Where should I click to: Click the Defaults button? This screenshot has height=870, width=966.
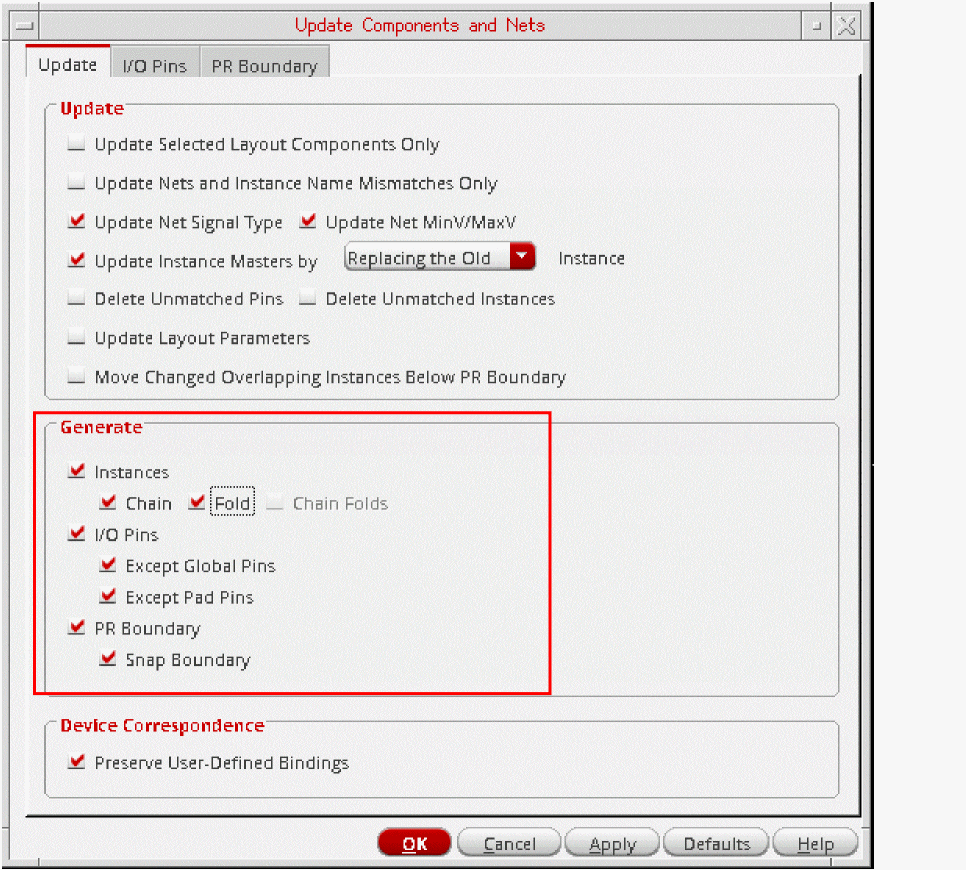(x=716, y=843)
